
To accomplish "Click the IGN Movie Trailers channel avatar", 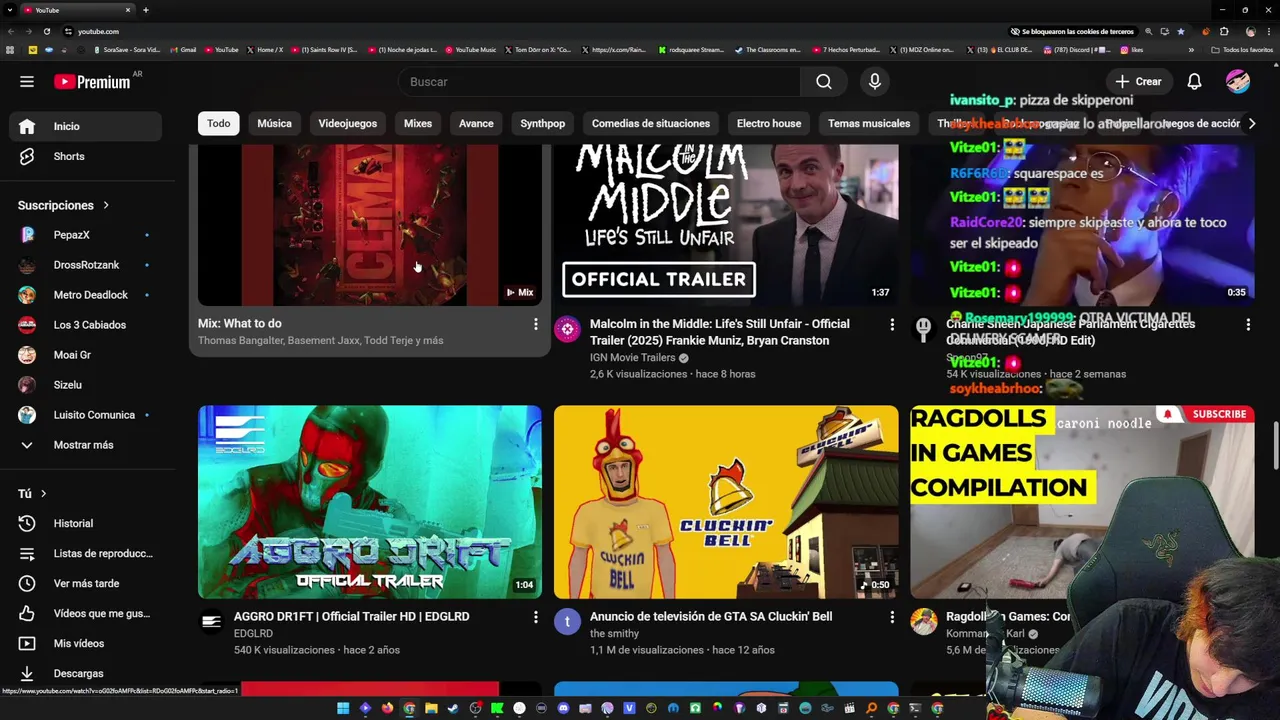I will click(567, 329).
